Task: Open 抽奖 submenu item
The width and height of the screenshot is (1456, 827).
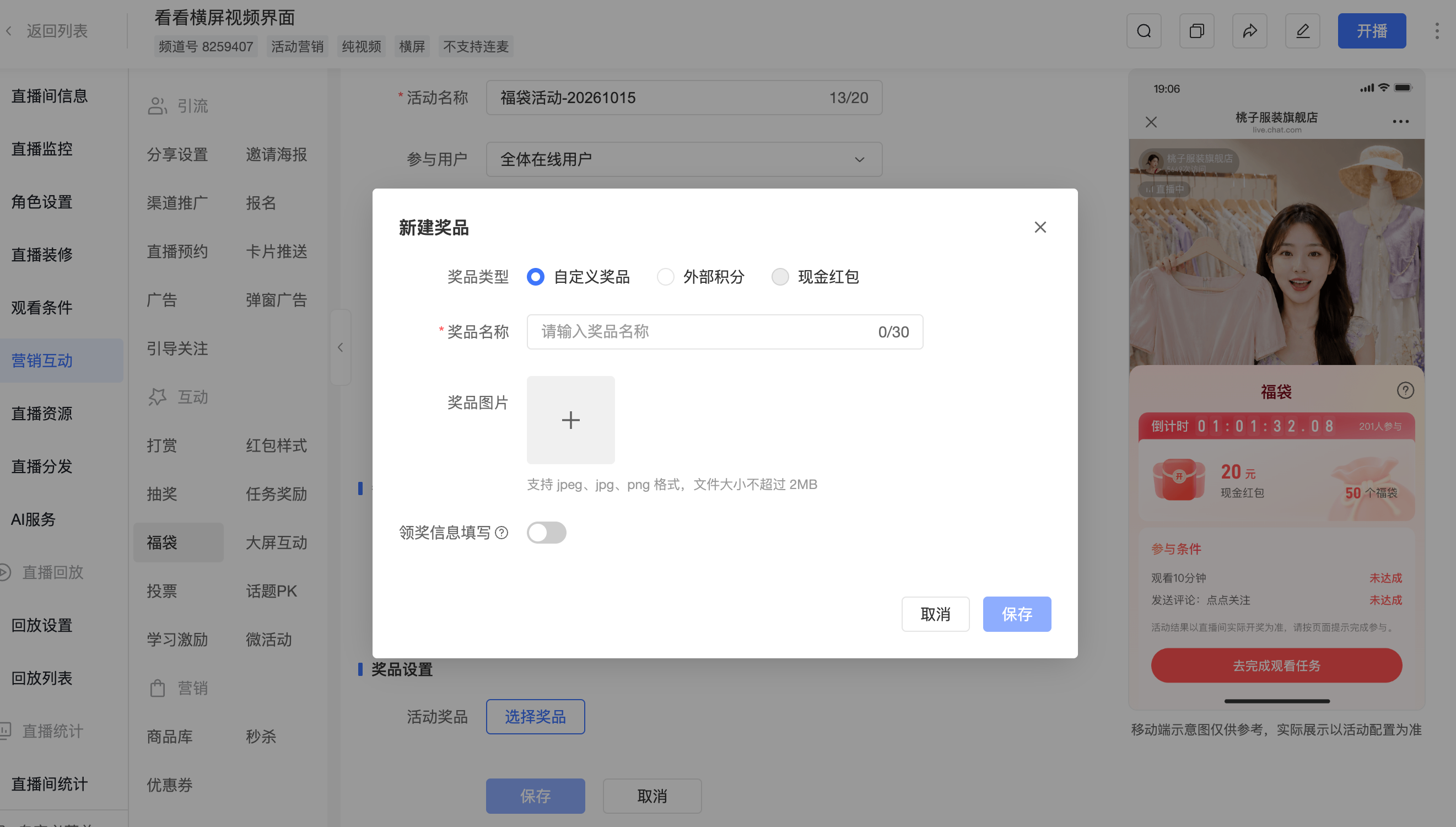Action: [162, 494]
